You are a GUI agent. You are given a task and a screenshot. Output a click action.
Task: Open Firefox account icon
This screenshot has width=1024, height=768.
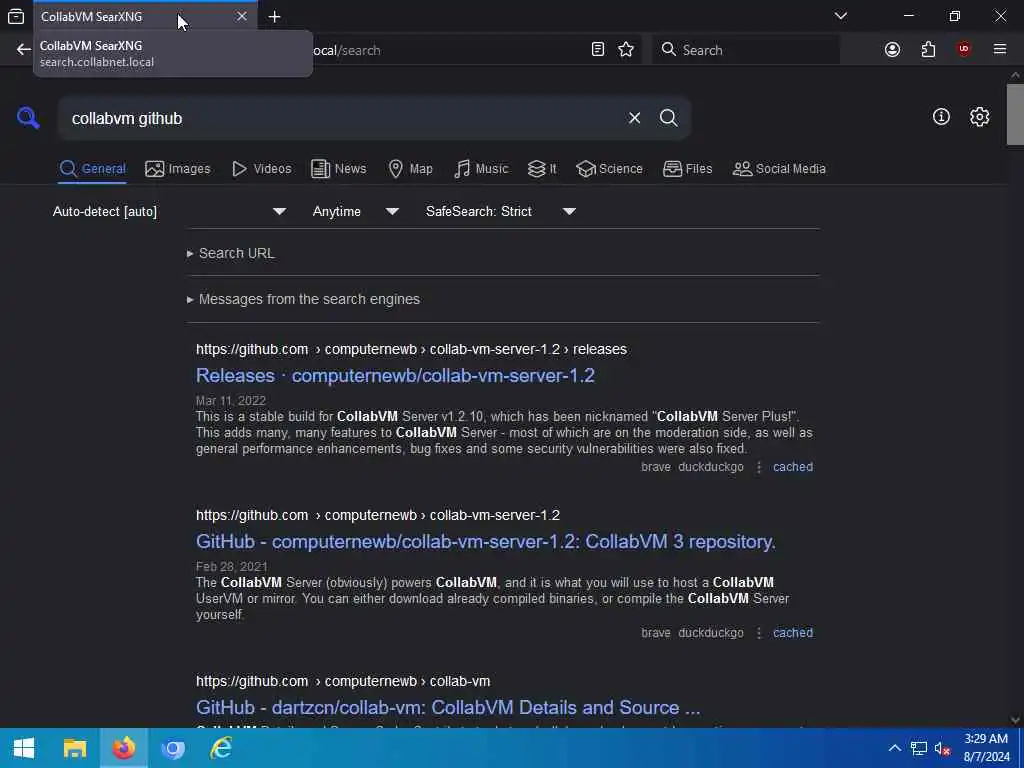(x=892, y=50)
